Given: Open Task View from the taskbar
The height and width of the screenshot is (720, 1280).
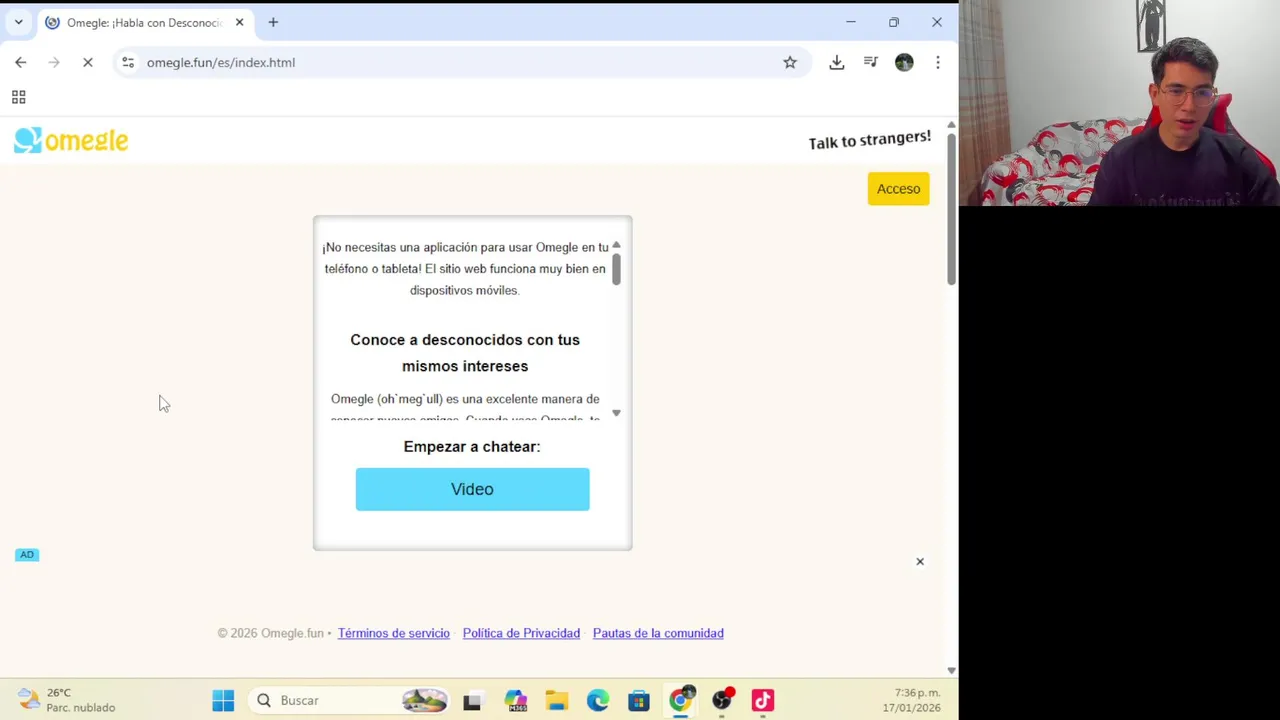Looking at the screenshot, I should [x=472, y=700].
